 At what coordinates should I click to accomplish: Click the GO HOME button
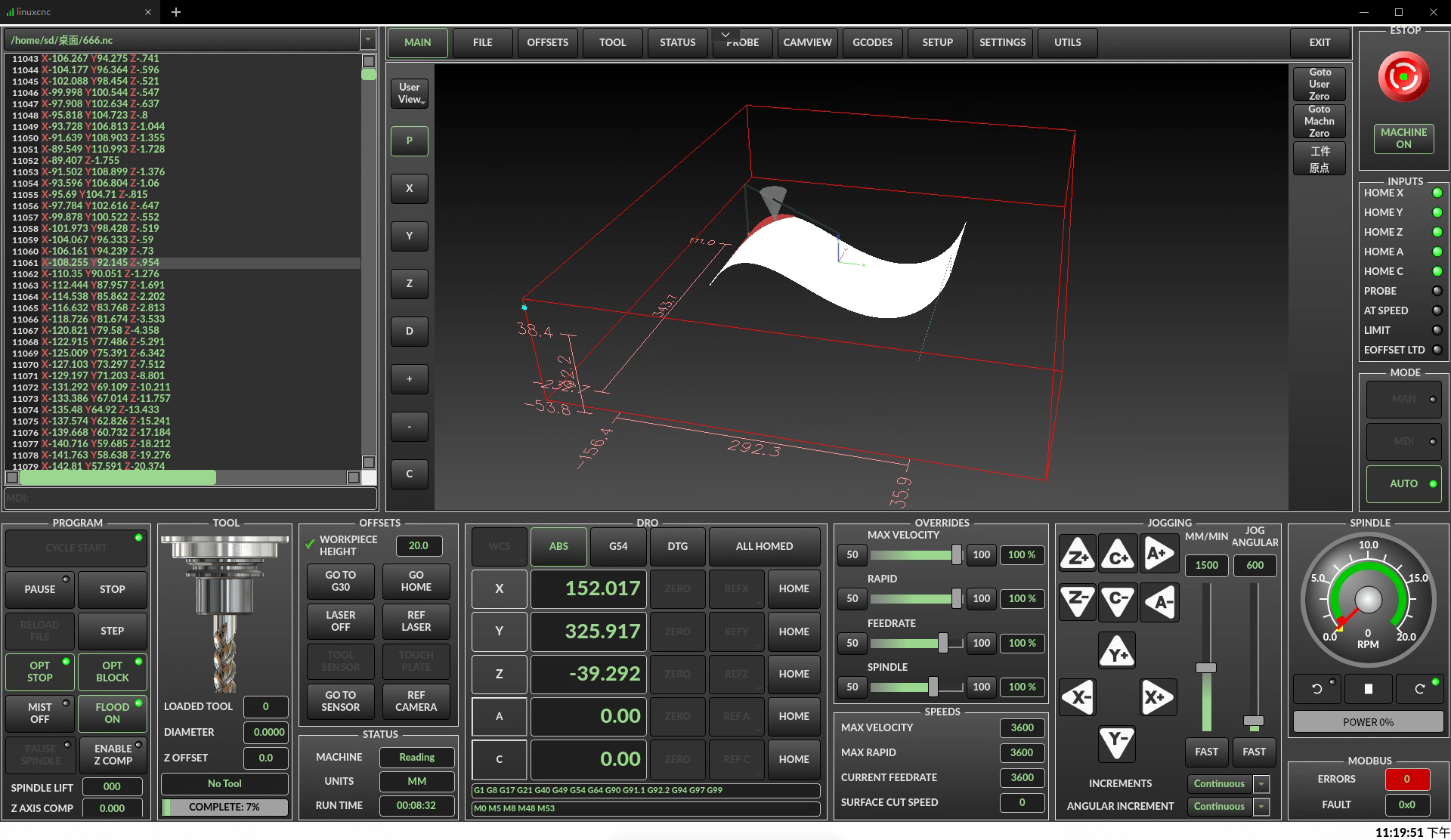[416, 581]
